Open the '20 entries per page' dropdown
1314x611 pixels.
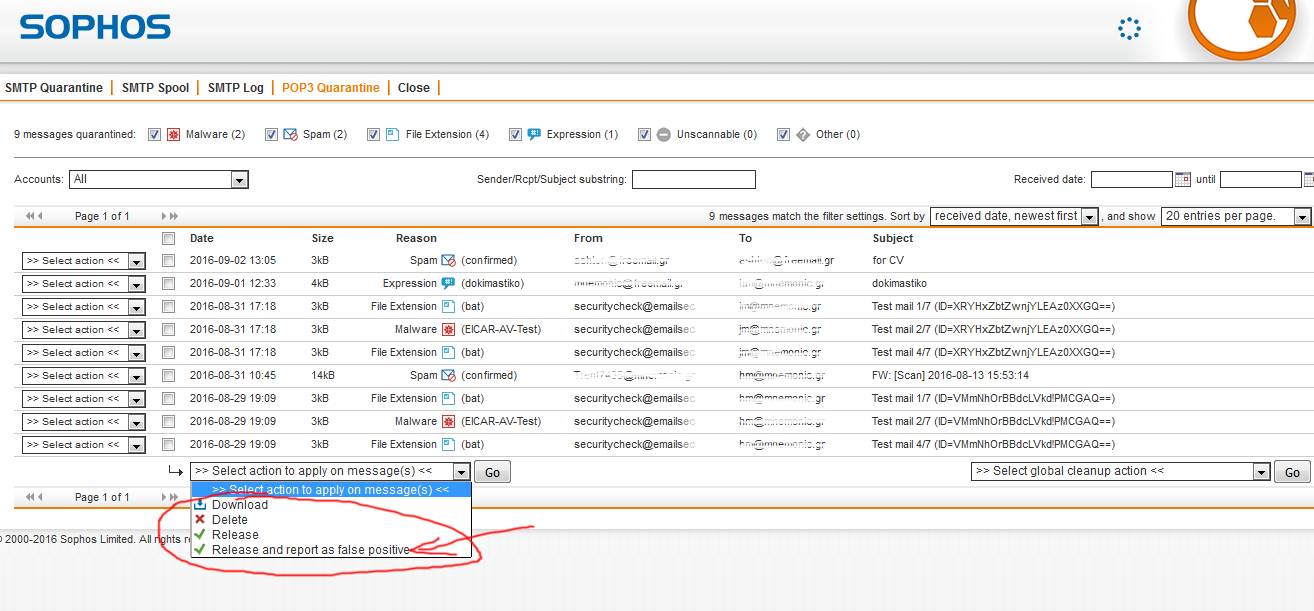coord(1236,216)
